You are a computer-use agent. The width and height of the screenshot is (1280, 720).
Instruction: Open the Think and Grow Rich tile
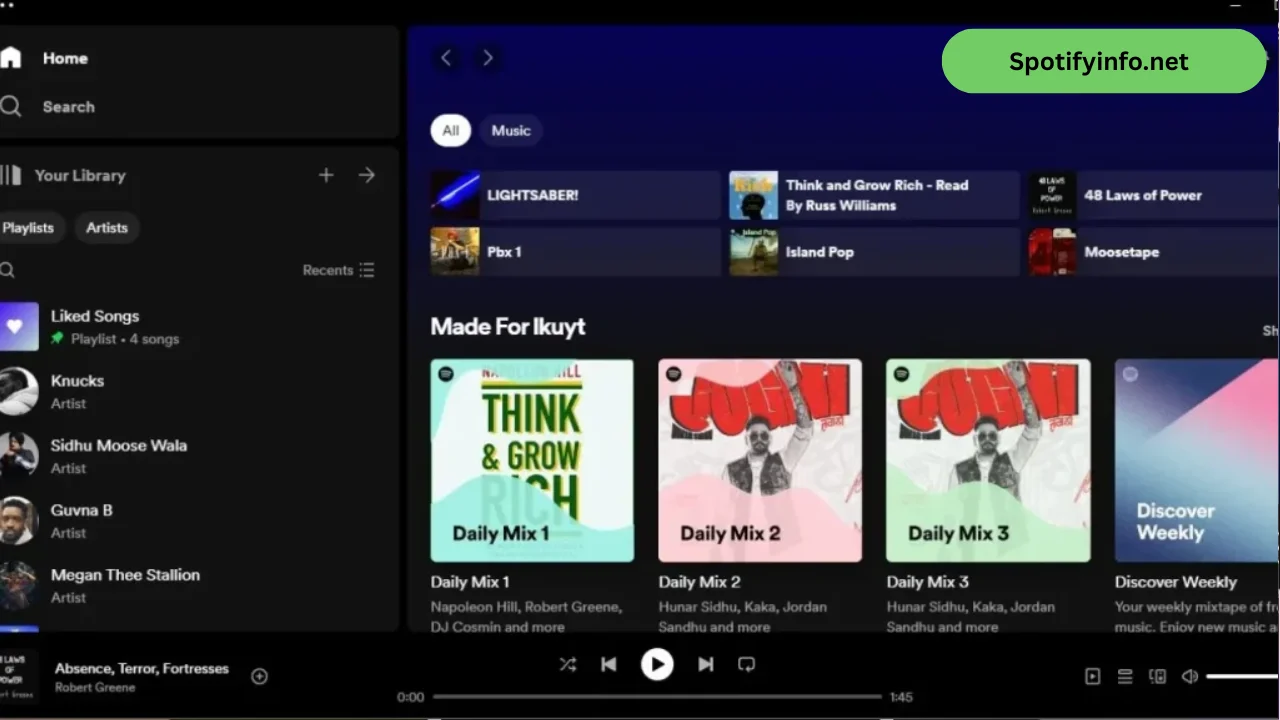pos(874,195)
